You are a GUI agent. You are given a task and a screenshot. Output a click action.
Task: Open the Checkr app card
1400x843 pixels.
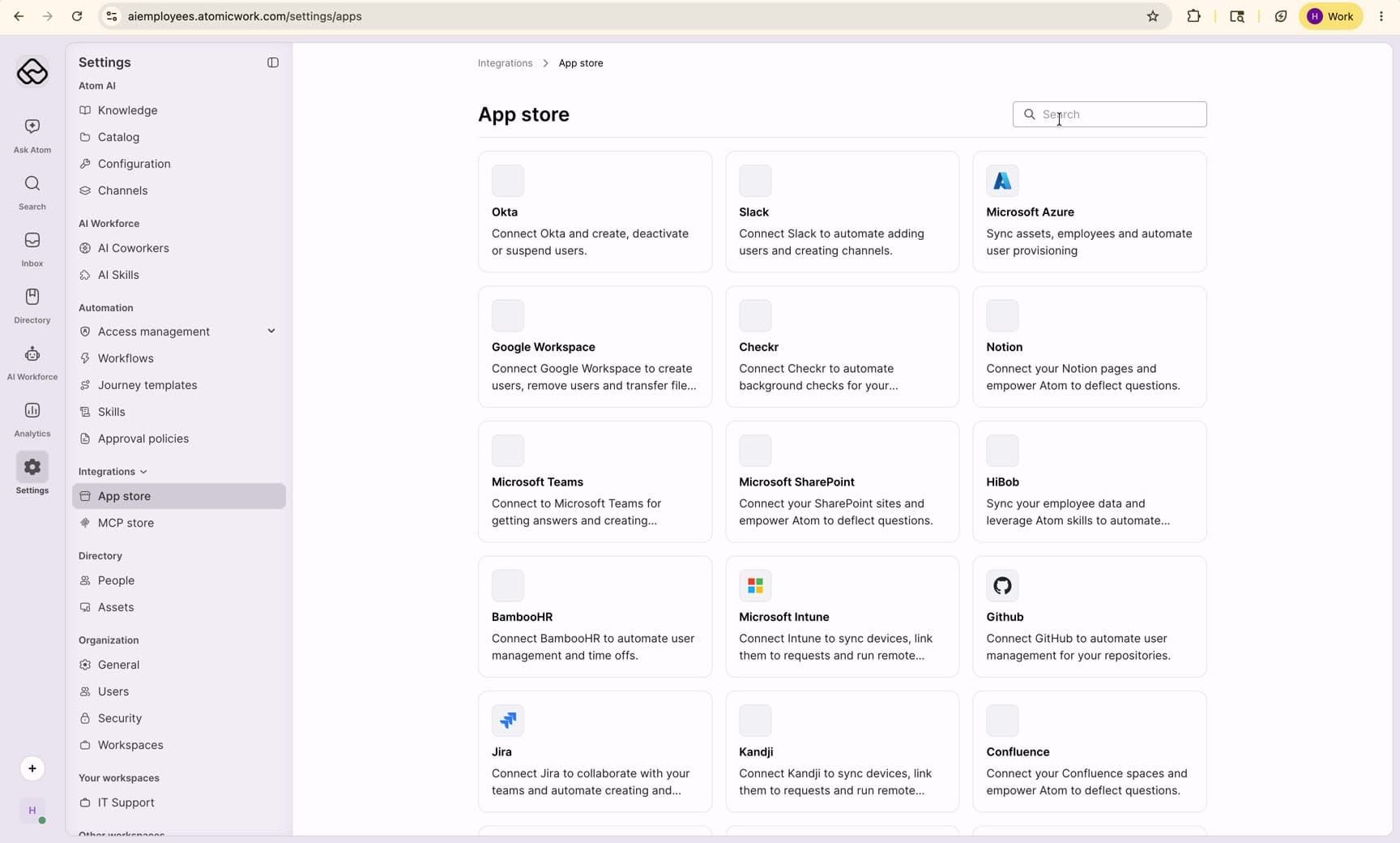(x=842, y=347)
